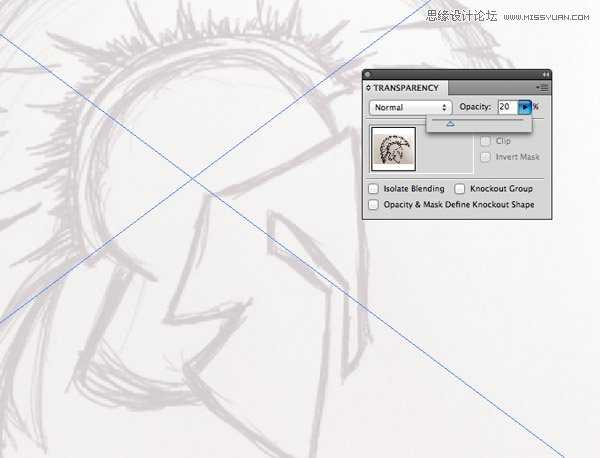The height and width of the screenshot is (458, 600).
Task: Enable Isolate Blending checkbox
Action: pos(373,189)
